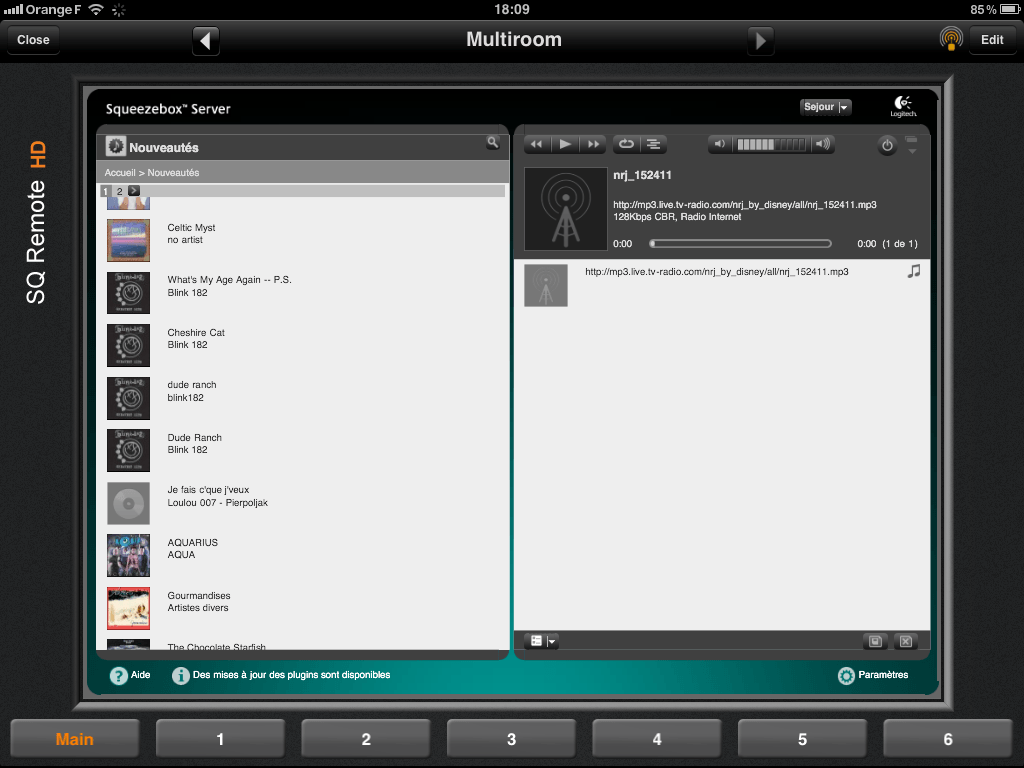Raise volume with the loud speaker icon
The height and width of the screenshot is (768, 1024).
823,144
